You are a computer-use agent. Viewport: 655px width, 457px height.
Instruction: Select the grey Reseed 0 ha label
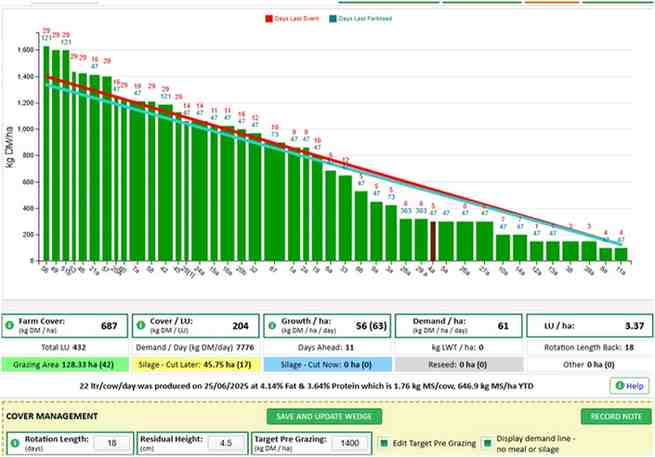[459, 365]
